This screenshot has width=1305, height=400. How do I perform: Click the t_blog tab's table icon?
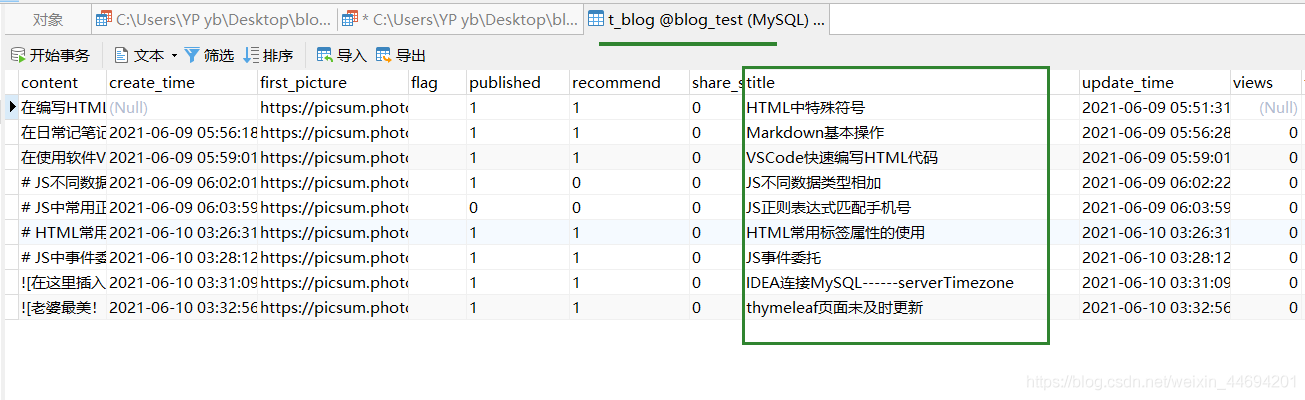596,18
